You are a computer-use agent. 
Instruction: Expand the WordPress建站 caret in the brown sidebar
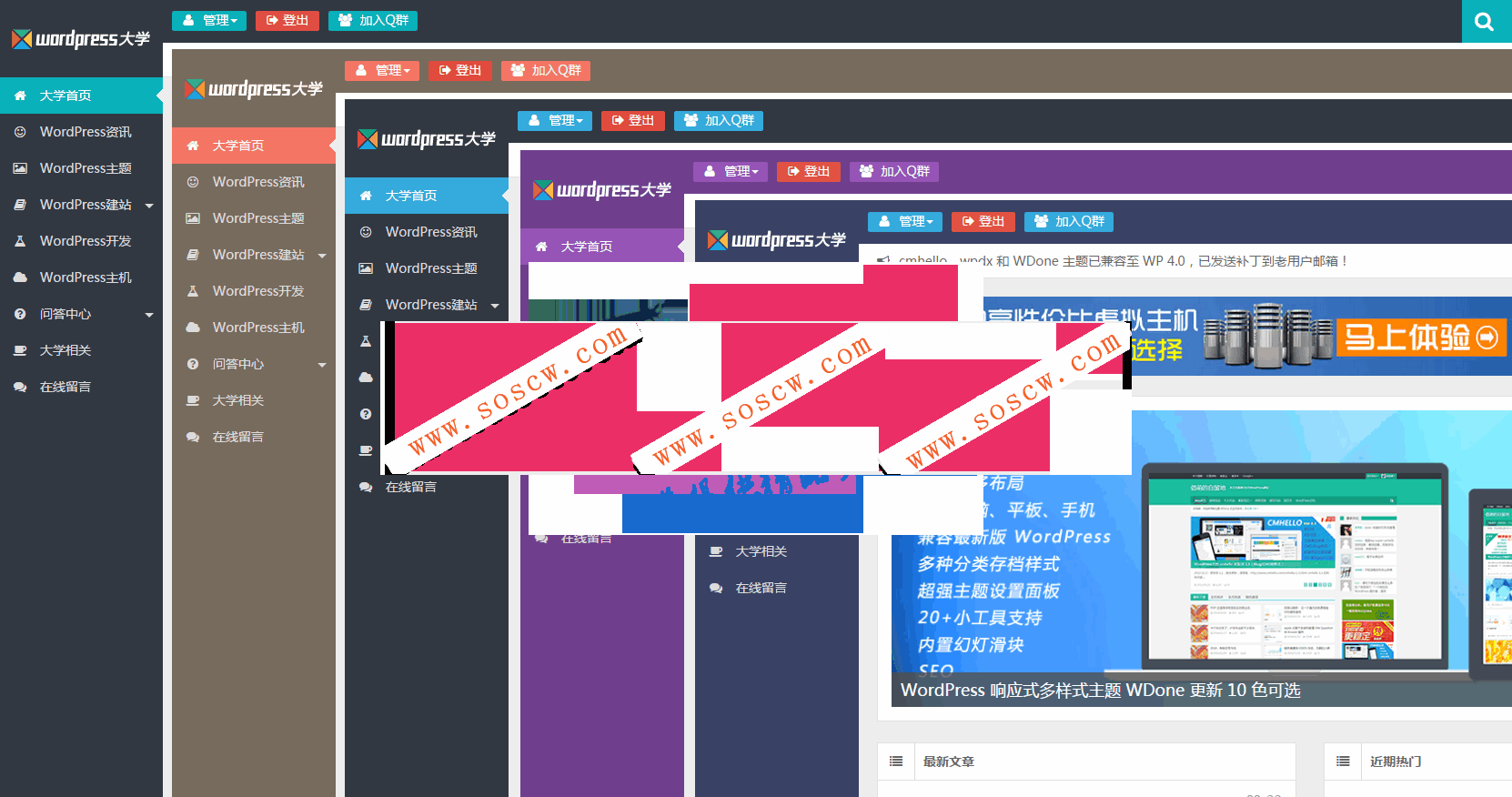click(322, 256)
